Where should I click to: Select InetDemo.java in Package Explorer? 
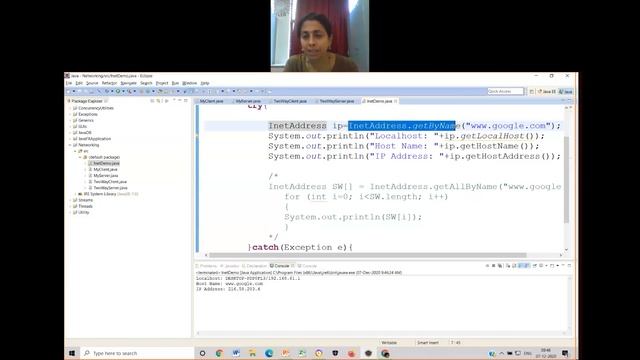pyautogui.click(x=106, y=163)
